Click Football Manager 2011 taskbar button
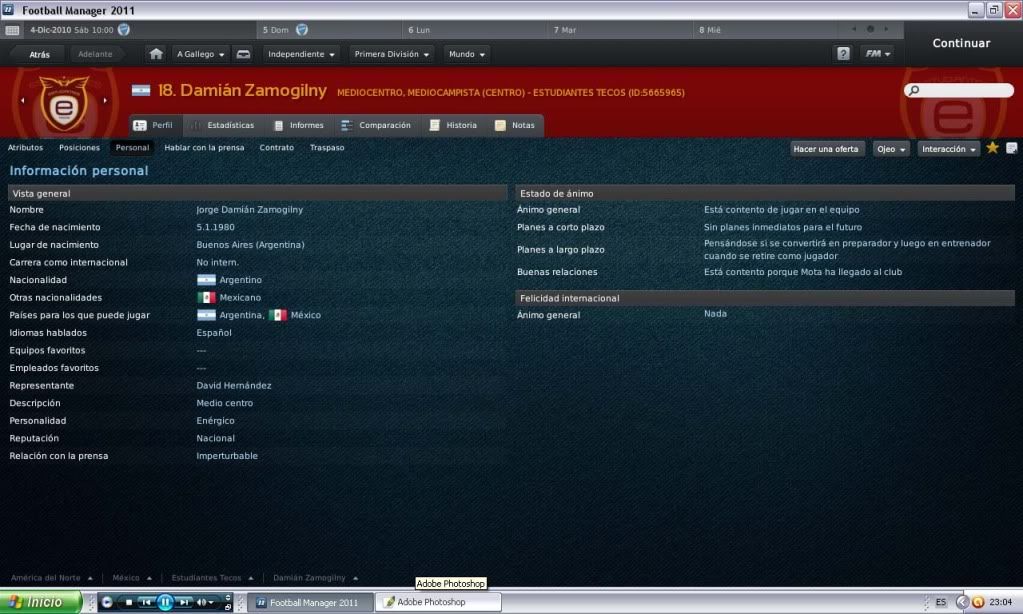This screenshot has height=614, width=1023. pyautogui.click(x=312, y=602)
